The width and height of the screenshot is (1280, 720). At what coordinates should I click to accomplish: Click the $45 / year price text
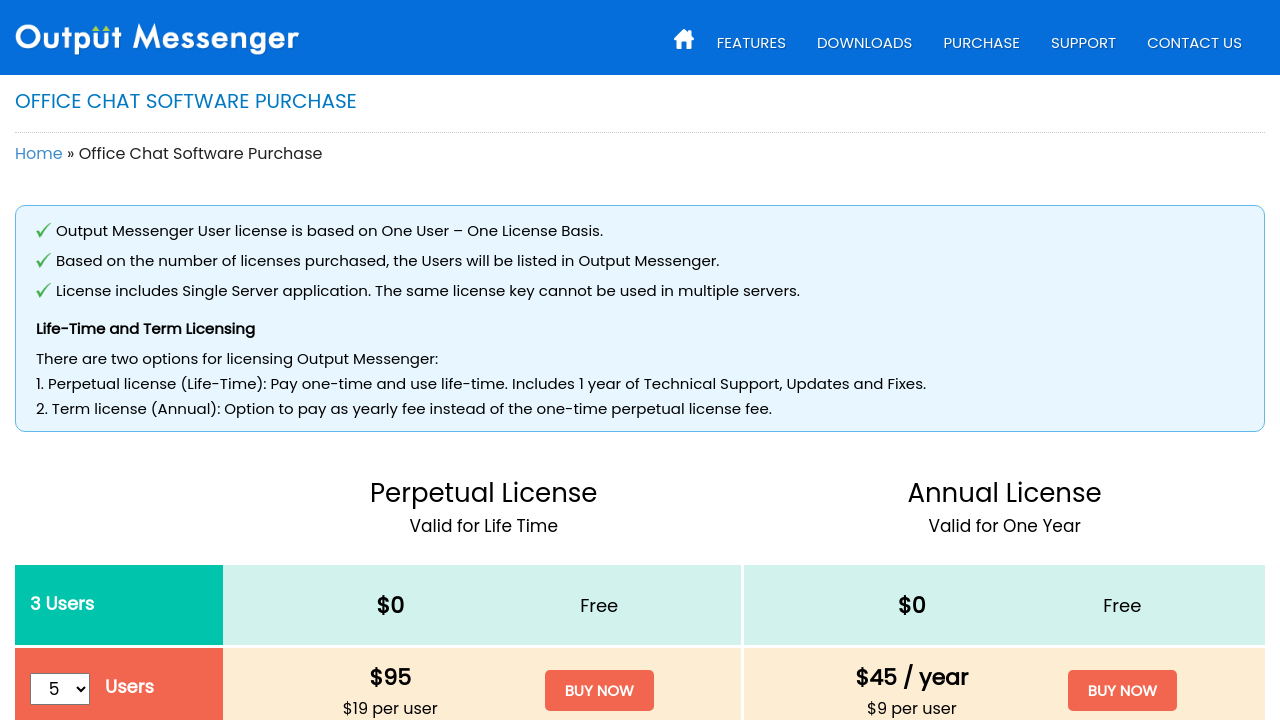pyautogui.click(x=911, y=677)
